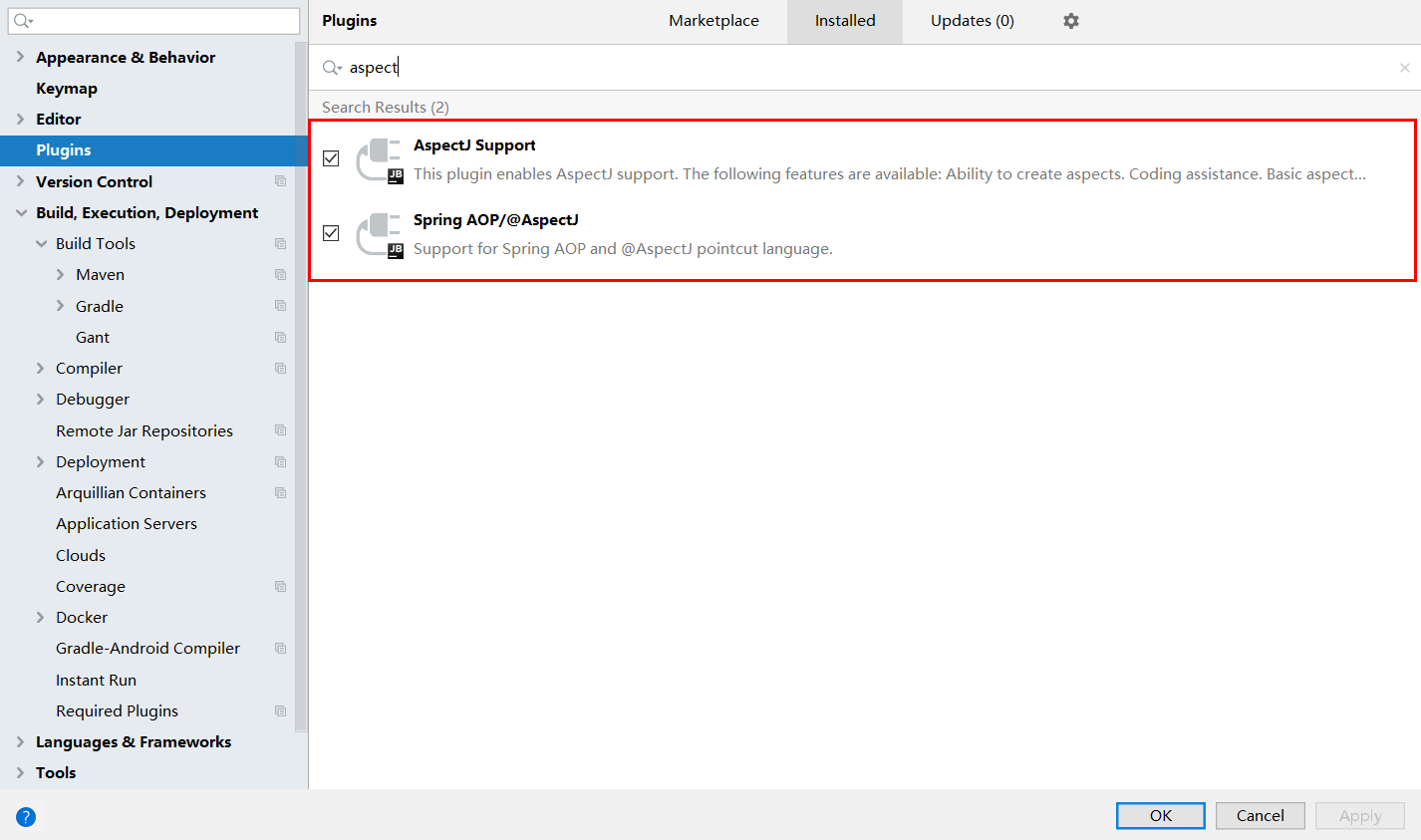Expand the Tools settings node

(20, 772)
